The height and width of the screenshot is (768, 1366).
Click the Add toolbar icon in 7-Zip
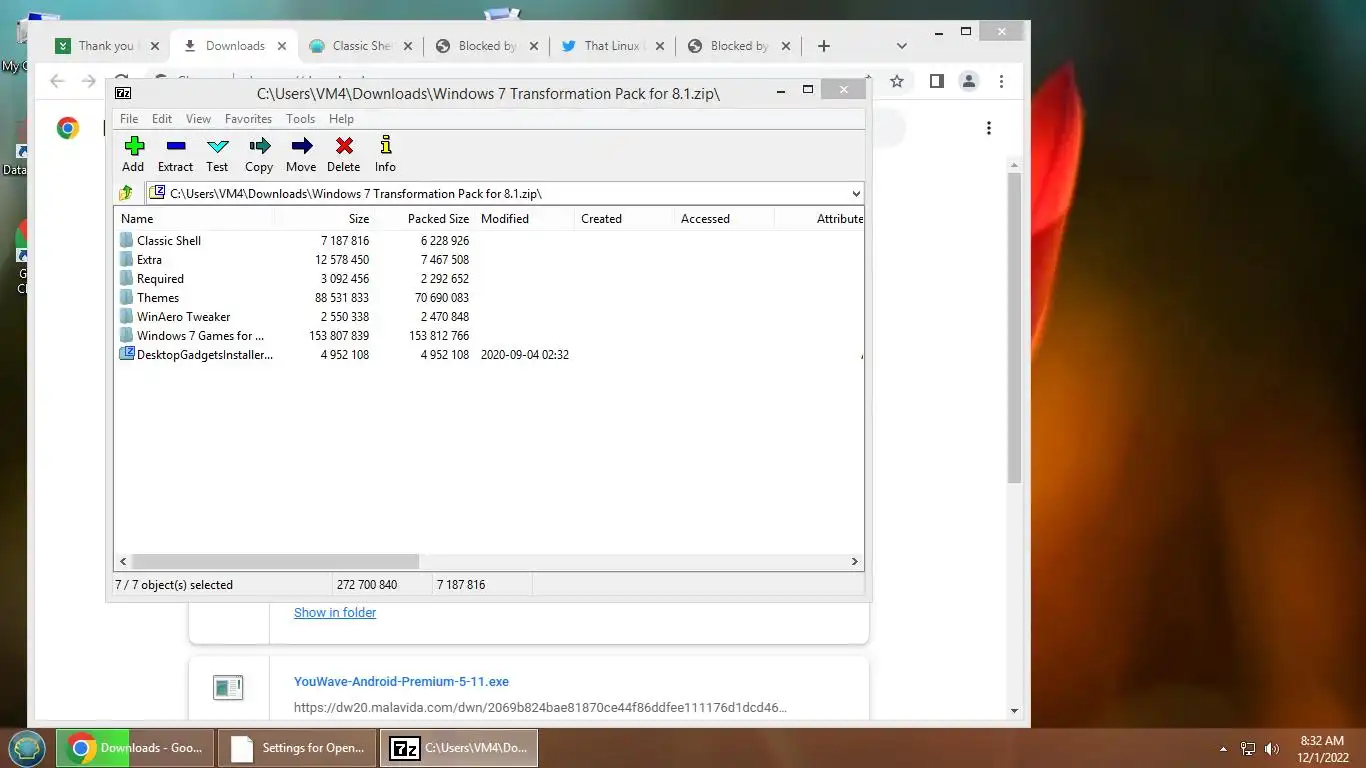(133, 146)
